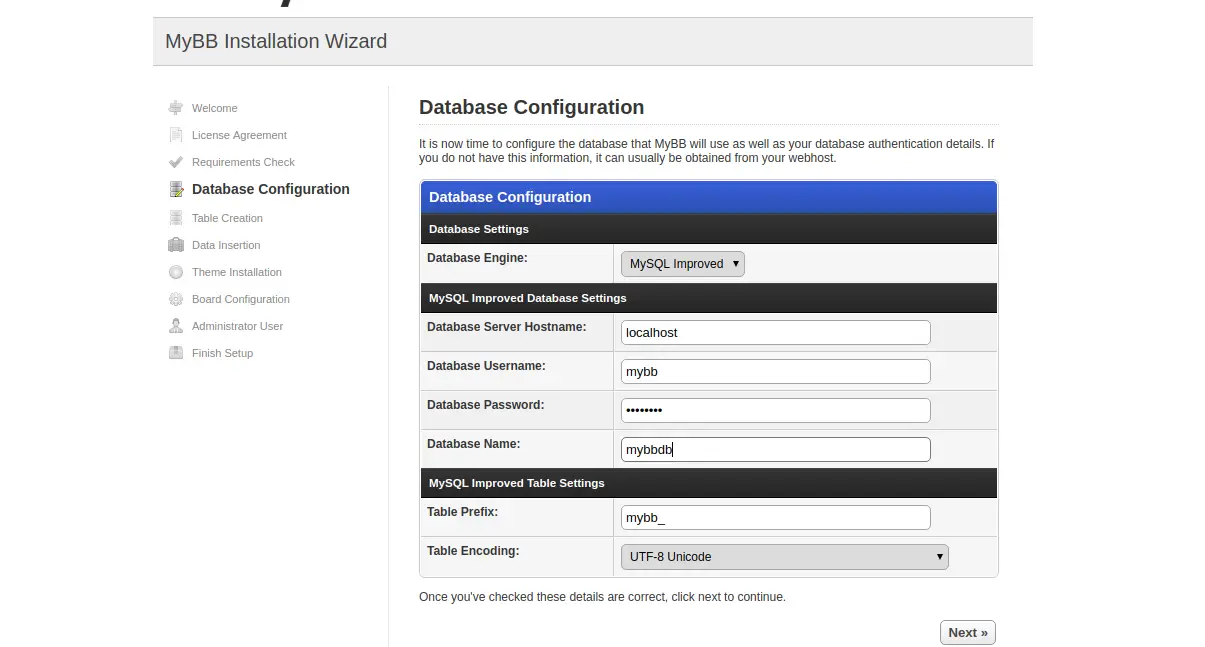Click the License Agreement page icon
The width and height of the screenshot is (1205, 647).
tap(176, 135)
